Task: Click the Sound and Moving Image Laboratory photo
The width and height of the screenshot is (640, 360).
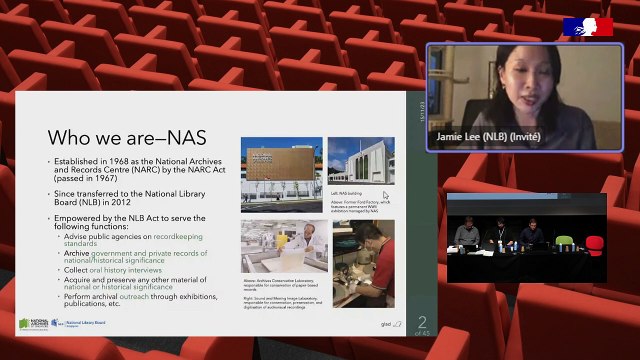Action: 364,264
